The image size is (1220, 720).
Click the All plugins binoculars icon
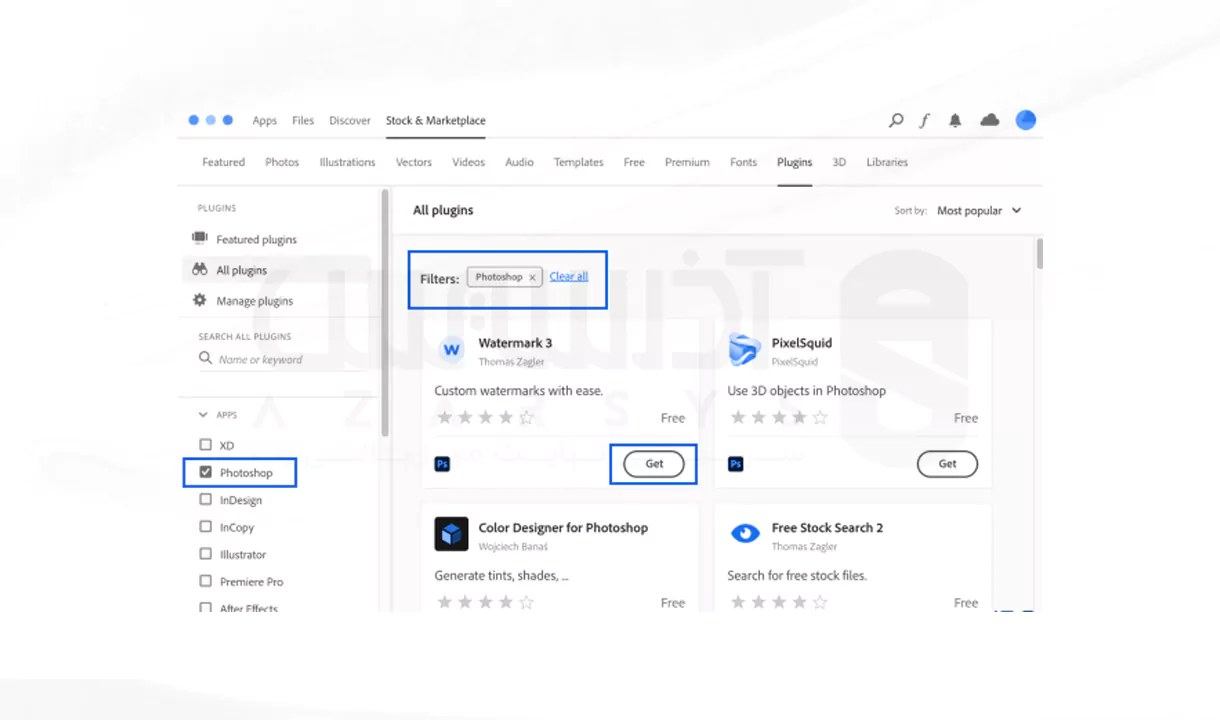pos(199,269)
